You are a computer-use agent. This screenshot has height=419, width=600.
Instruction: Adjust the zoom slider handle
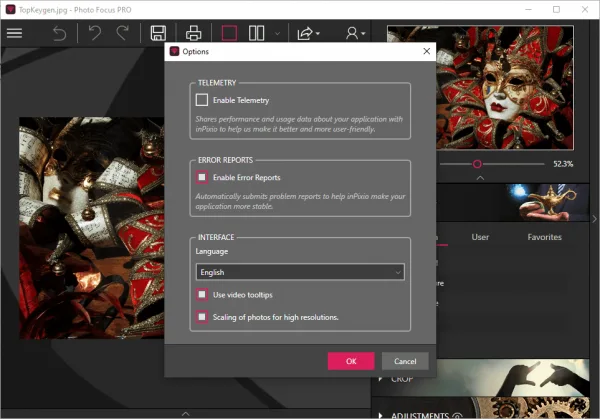(477, 164)
